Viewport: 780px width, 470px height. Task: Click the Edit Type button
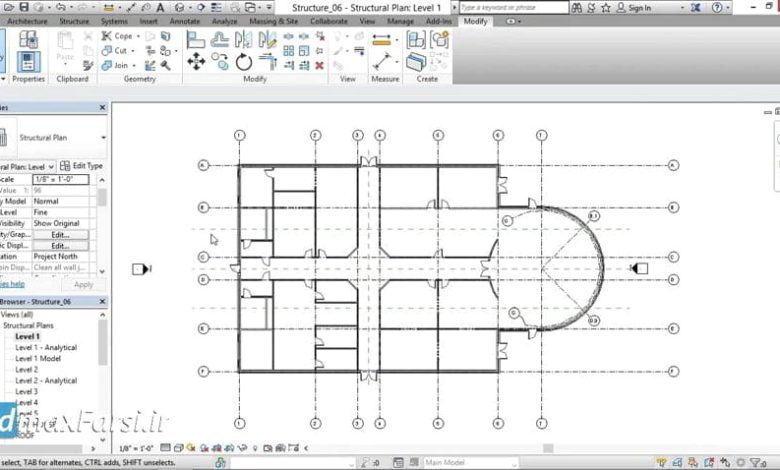point(82,166)
